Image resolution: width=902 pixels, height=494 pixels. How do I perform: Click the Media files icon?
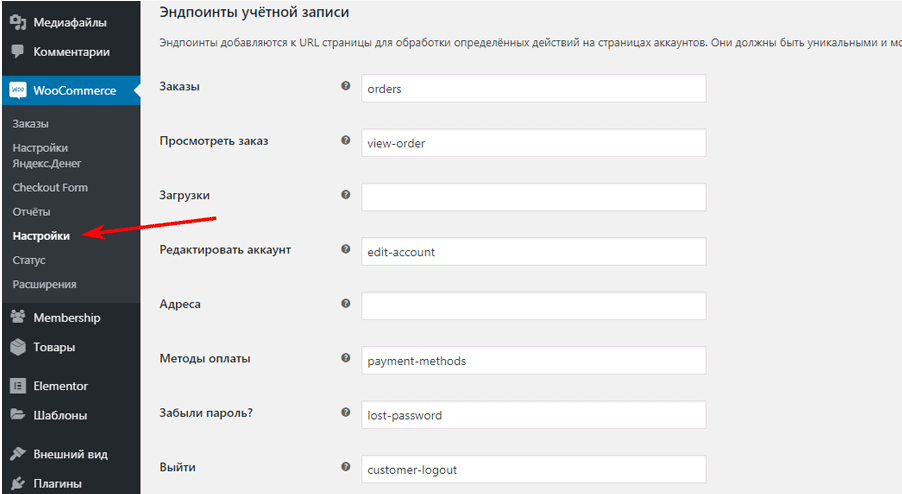(18, 21)
